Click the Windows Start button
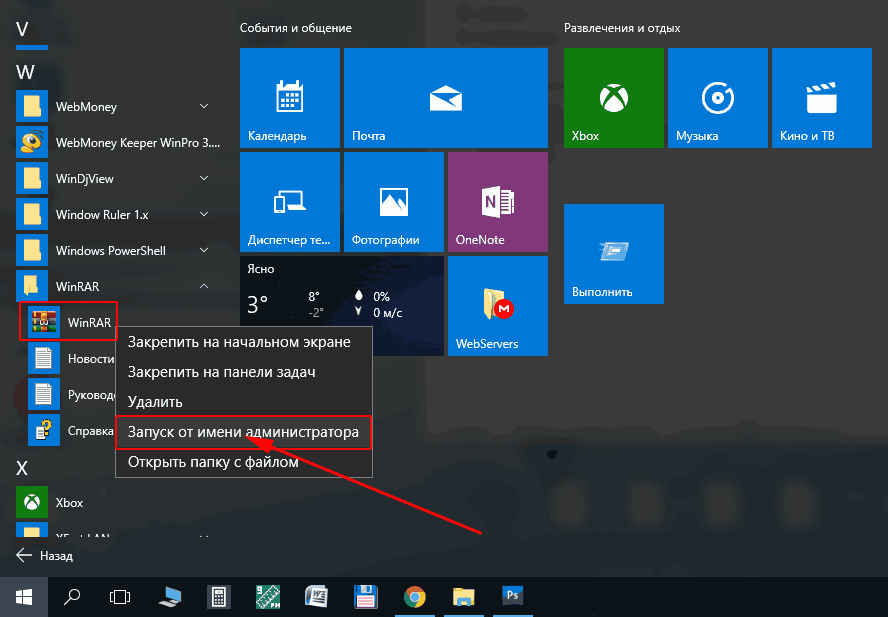This screenshot has width=888, height=617. 24,597
